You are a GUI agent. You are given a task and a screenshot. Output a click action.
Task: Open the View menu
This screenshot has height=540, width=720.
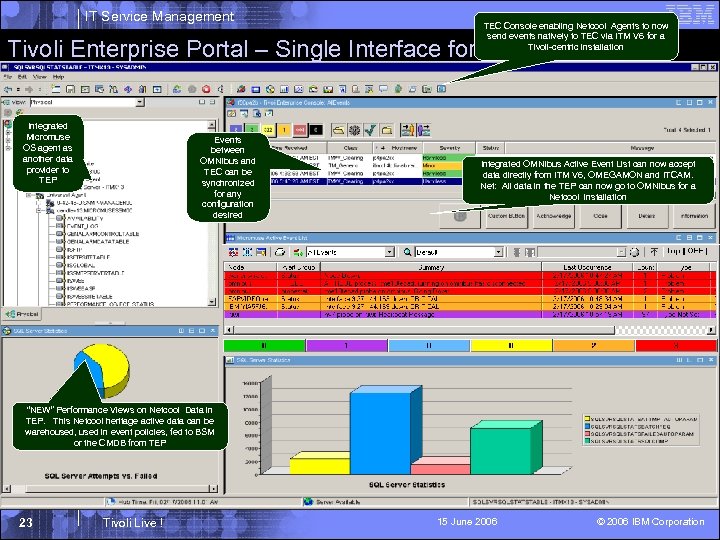click(39, 77)
